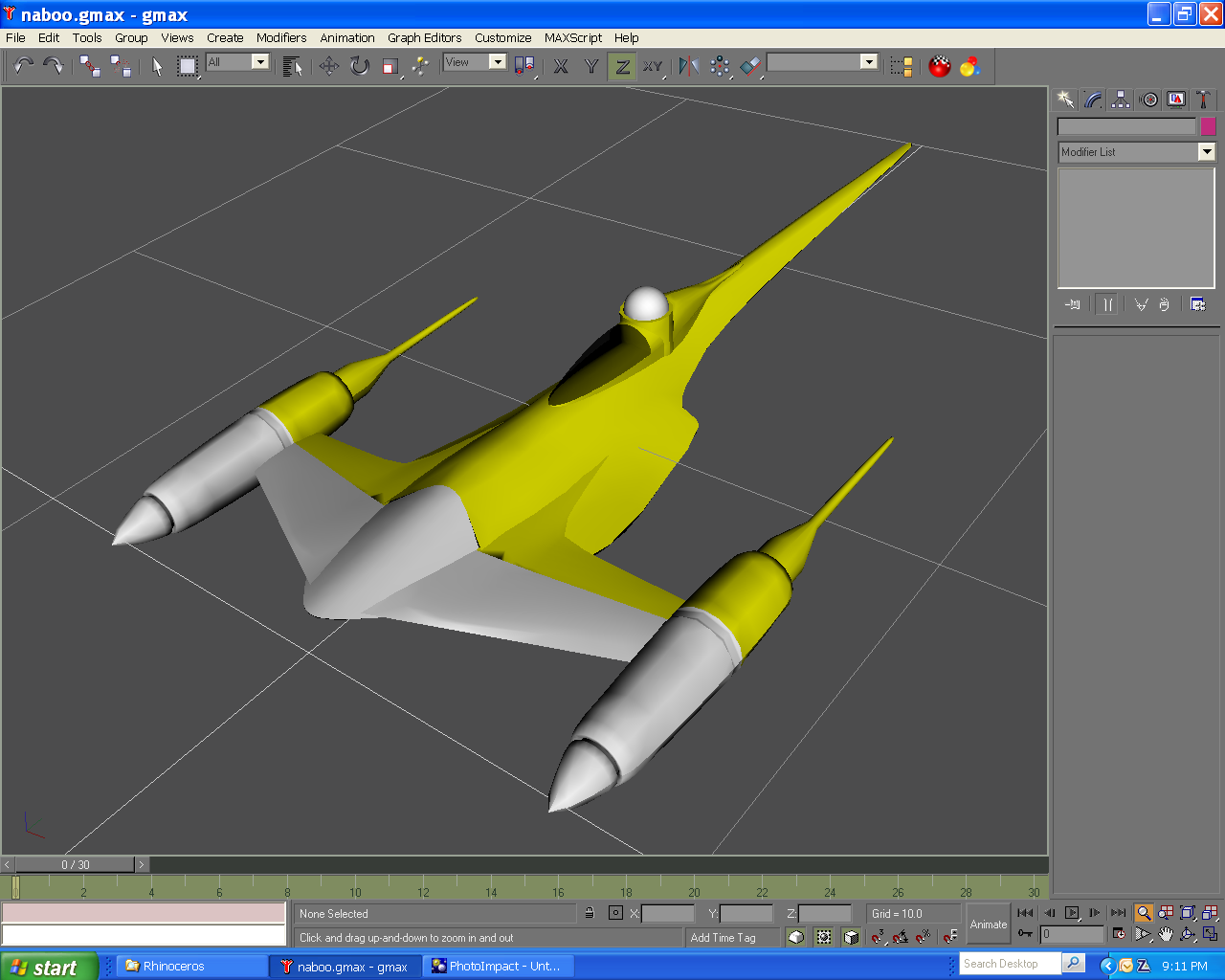The height and width of the screenshot is (980, 1225).
Task: Toggle Pin Stack in modifier panel
Action: pos(1072,304)
